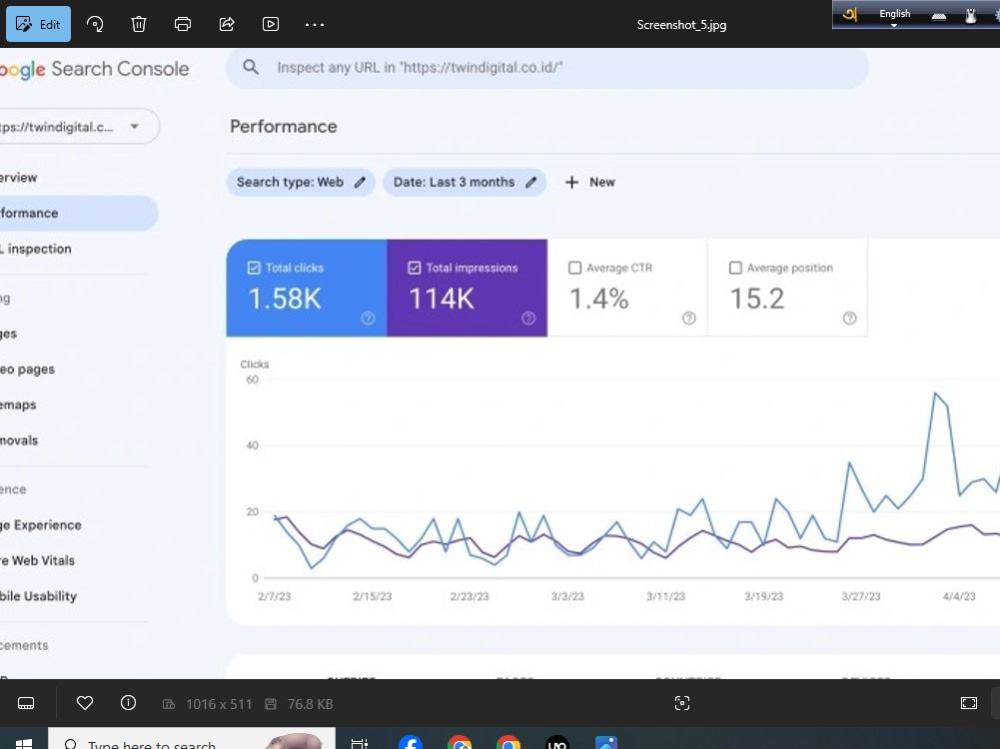This screenshot has width=1000, height=749.
Task: Click help icon on Average position card
Action: (x=849, y=318)
